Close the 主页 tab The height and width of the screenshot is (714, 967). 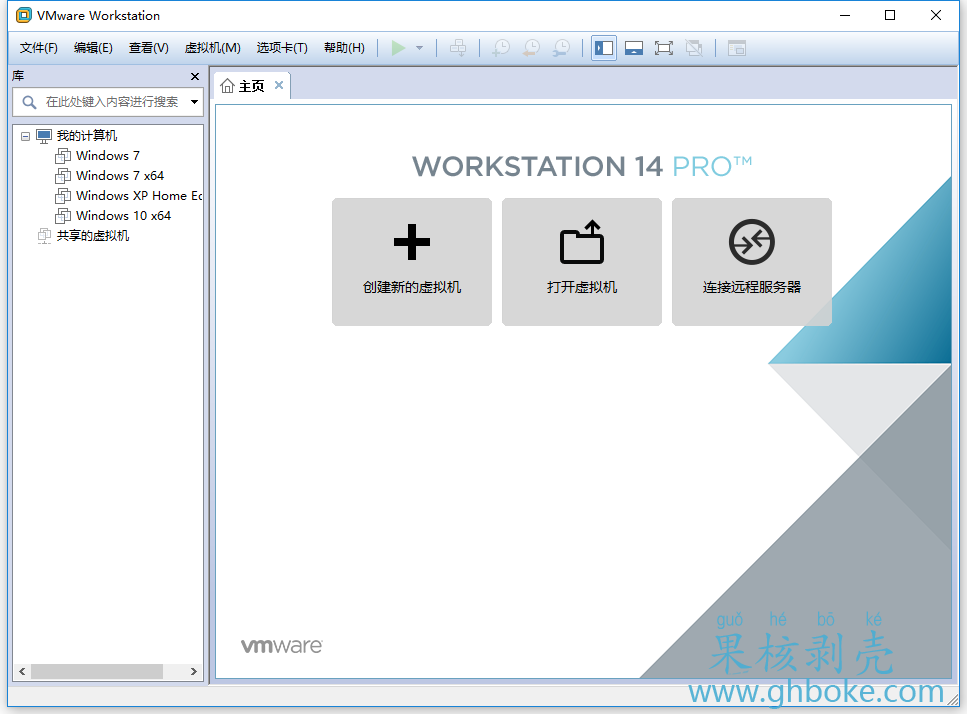click(279, 85)
